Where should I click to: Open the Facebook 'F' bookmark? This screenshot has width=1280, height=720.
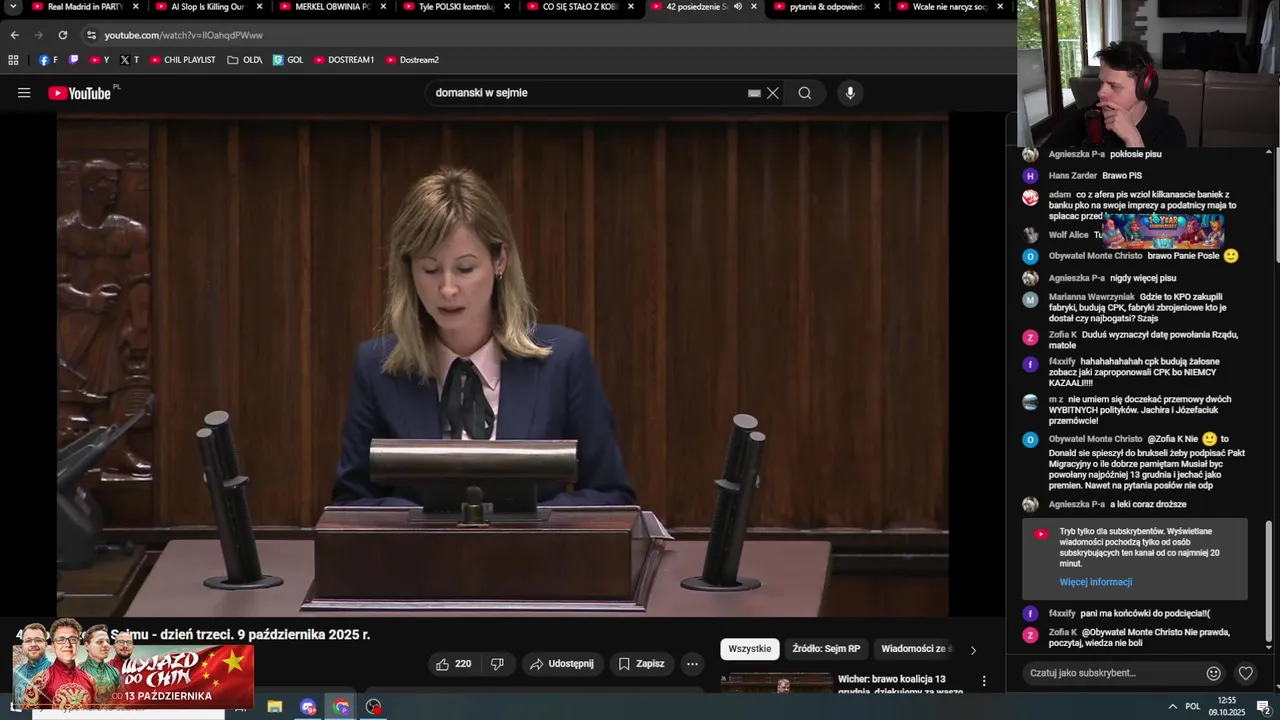[x=48, y=60]
